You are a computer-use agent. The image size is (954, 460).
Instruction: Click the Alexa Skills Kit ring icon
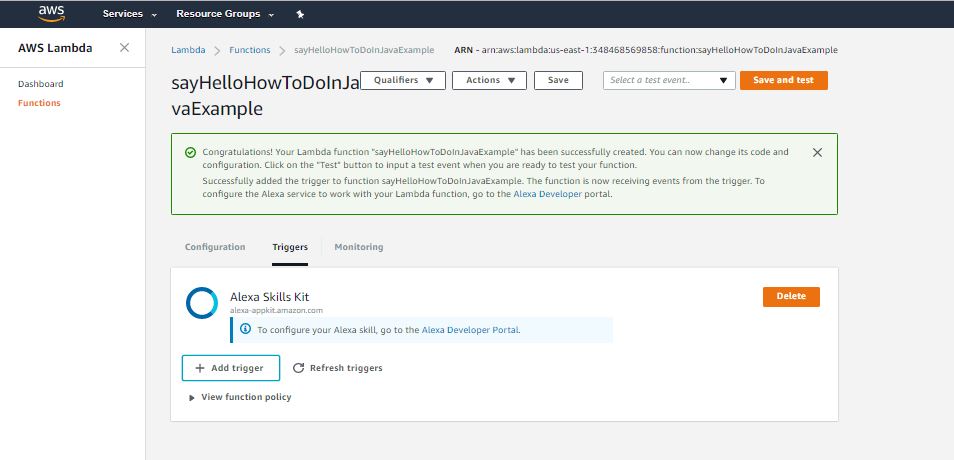coord(202,303)
